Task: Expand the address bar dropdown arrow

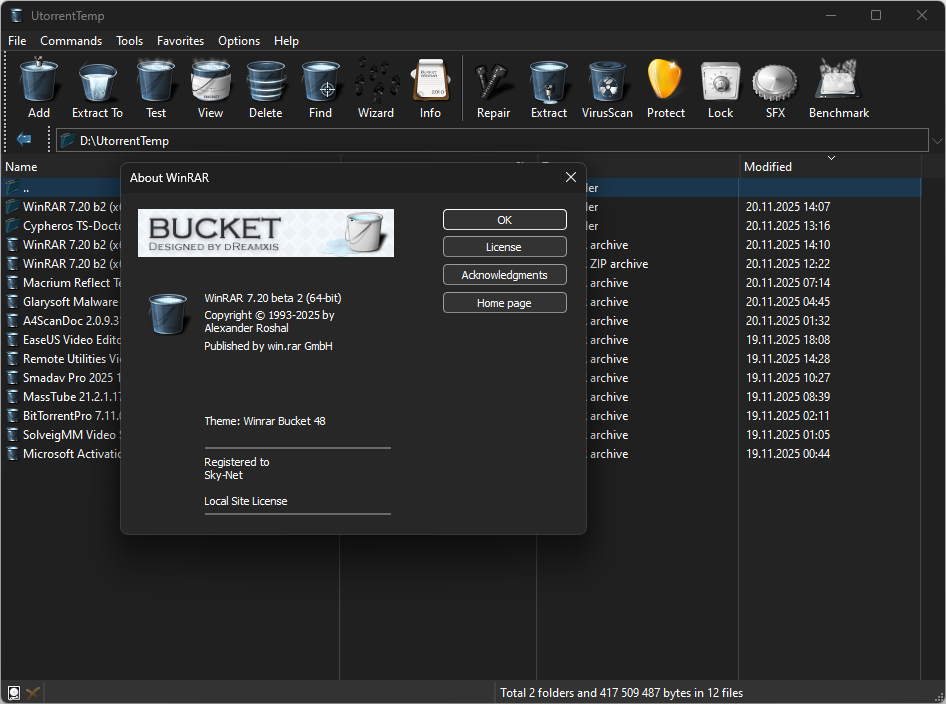Action: pos(937,141)
